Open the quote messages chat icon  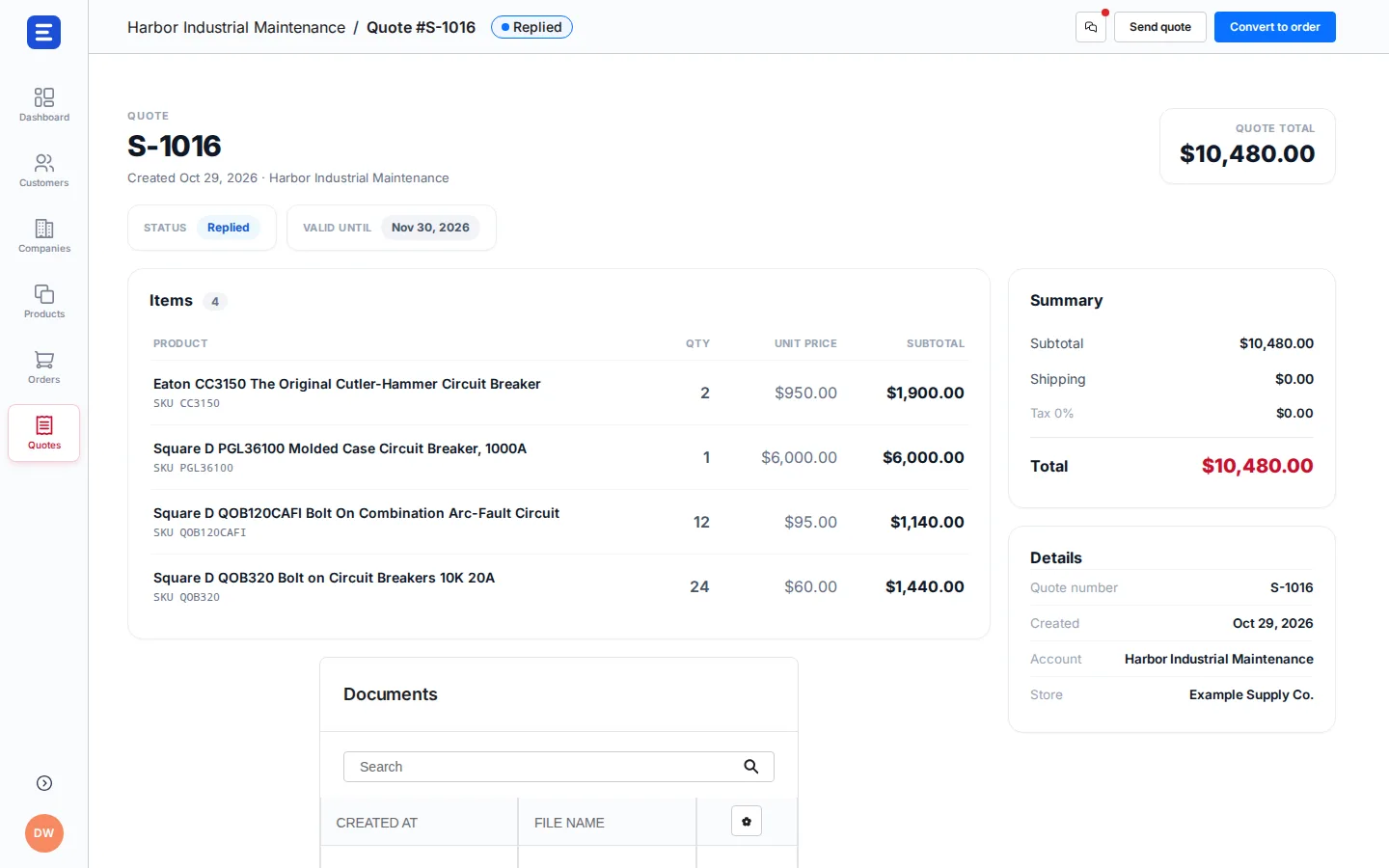click(x=1091, y=27)
